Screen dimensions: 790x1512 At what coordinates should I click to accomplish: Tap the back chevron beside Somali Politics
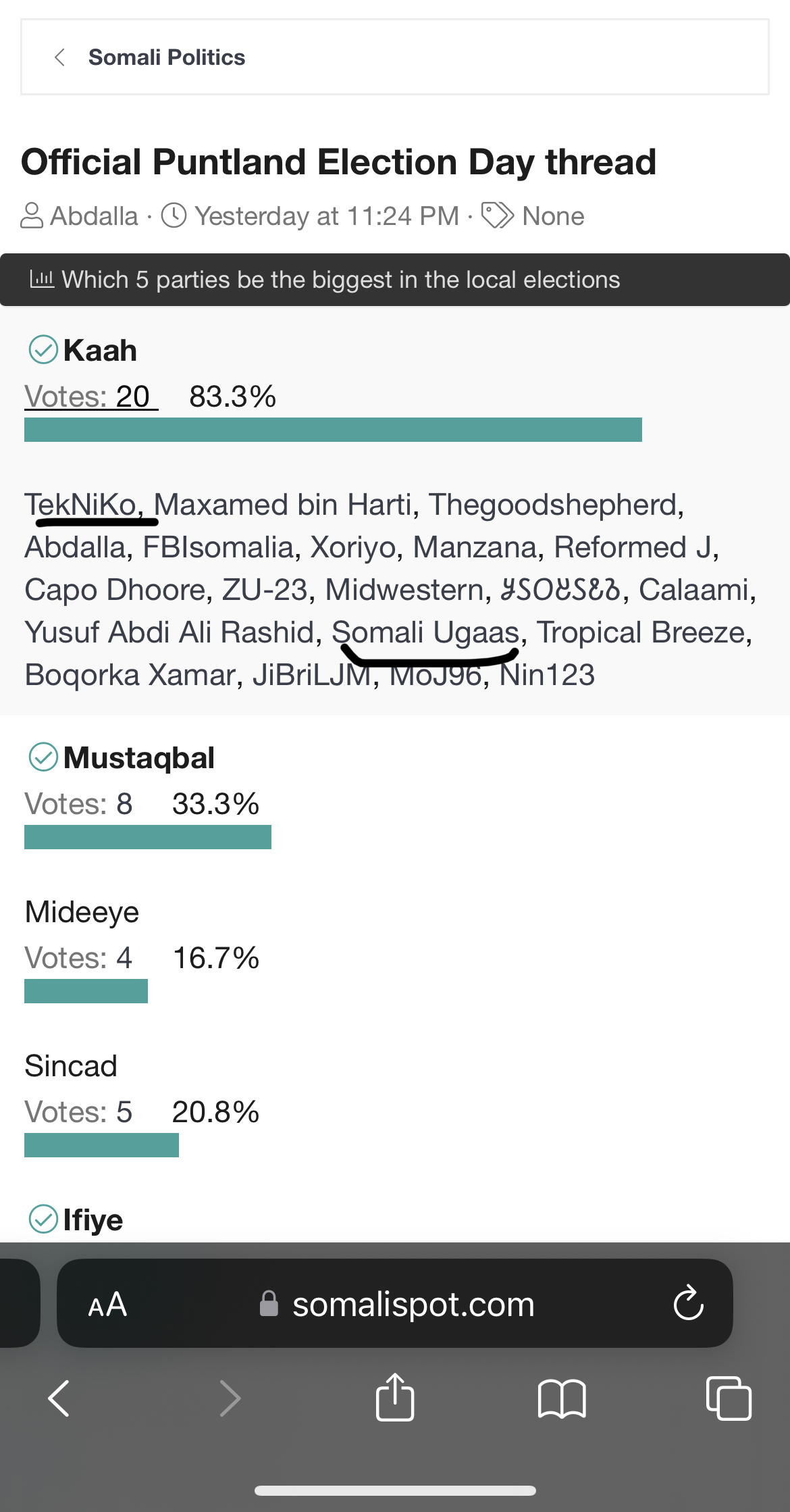[x=59, y=57]
